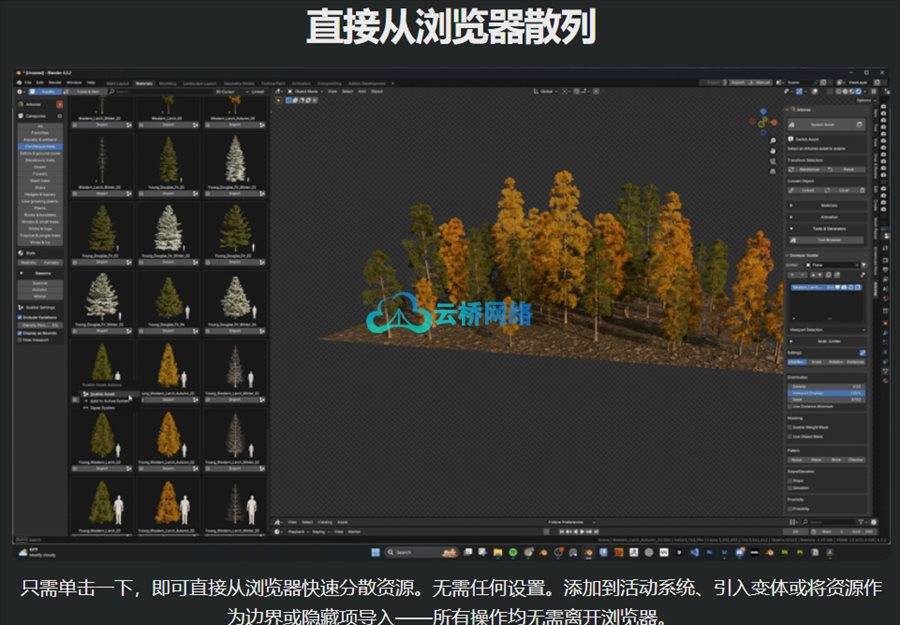Viewport: 900px width, 625px height.
Task: Click the red icon beside Arborea header
Action: coord(59,104)
